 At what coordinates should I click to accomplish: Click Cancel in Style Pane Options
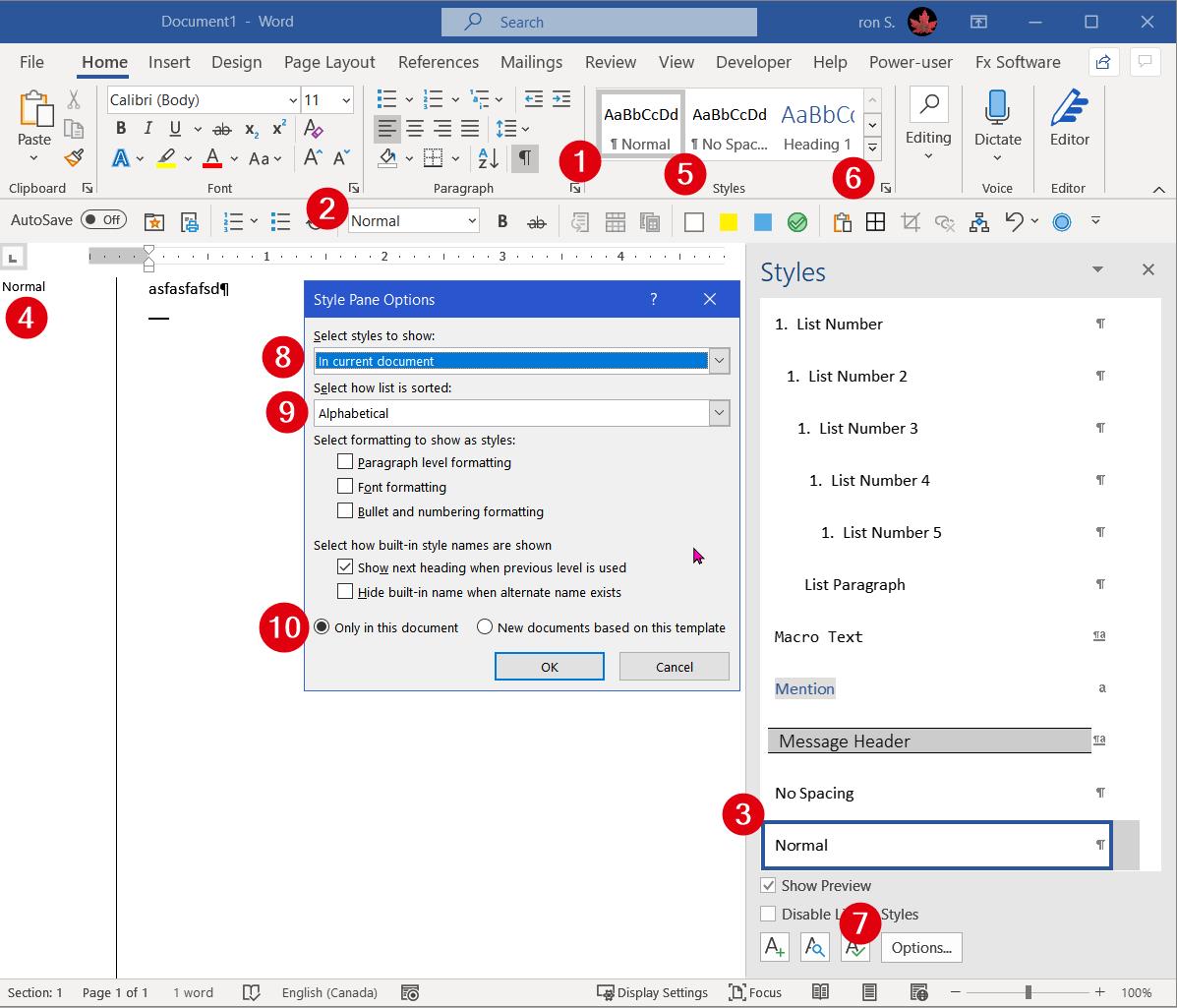675,667
